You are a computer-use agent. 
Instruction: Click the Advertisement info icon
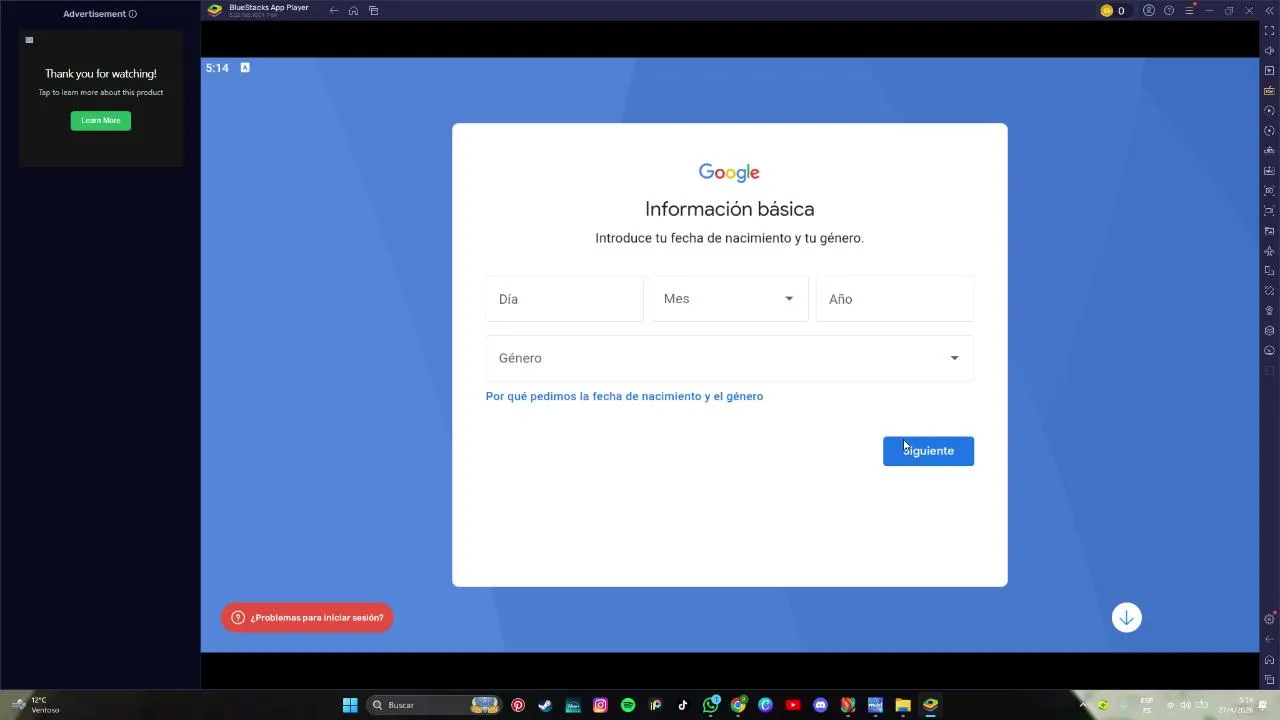[133, 14]
